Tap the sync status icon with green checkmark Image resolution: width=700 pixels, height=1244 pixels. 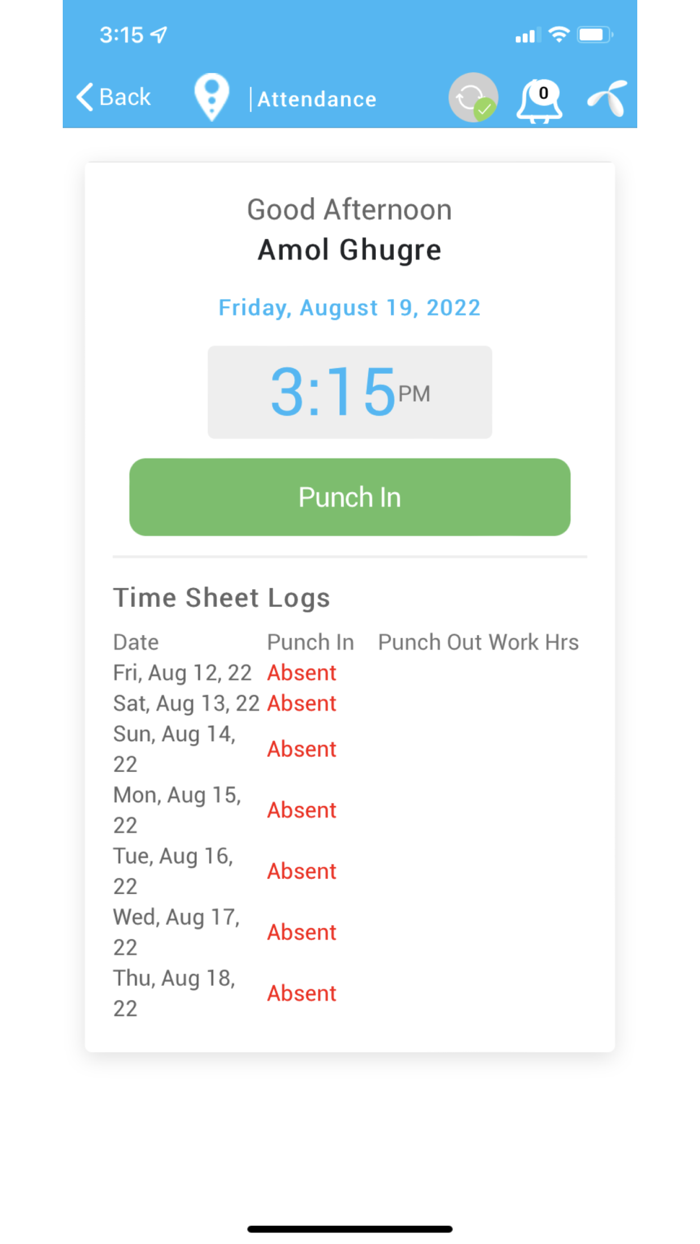pos(472,97)
